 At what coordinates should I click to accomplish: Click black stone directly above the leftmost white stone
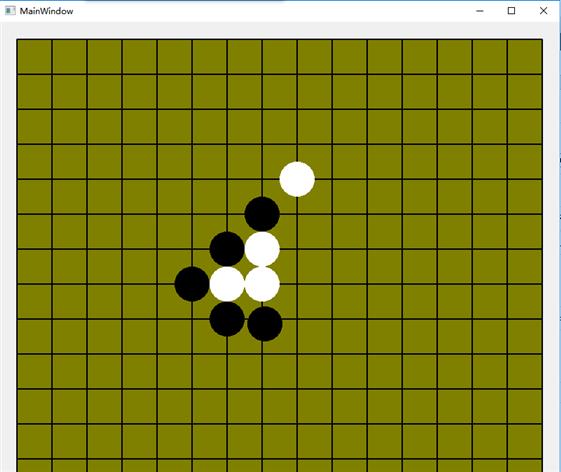point(227,249)
